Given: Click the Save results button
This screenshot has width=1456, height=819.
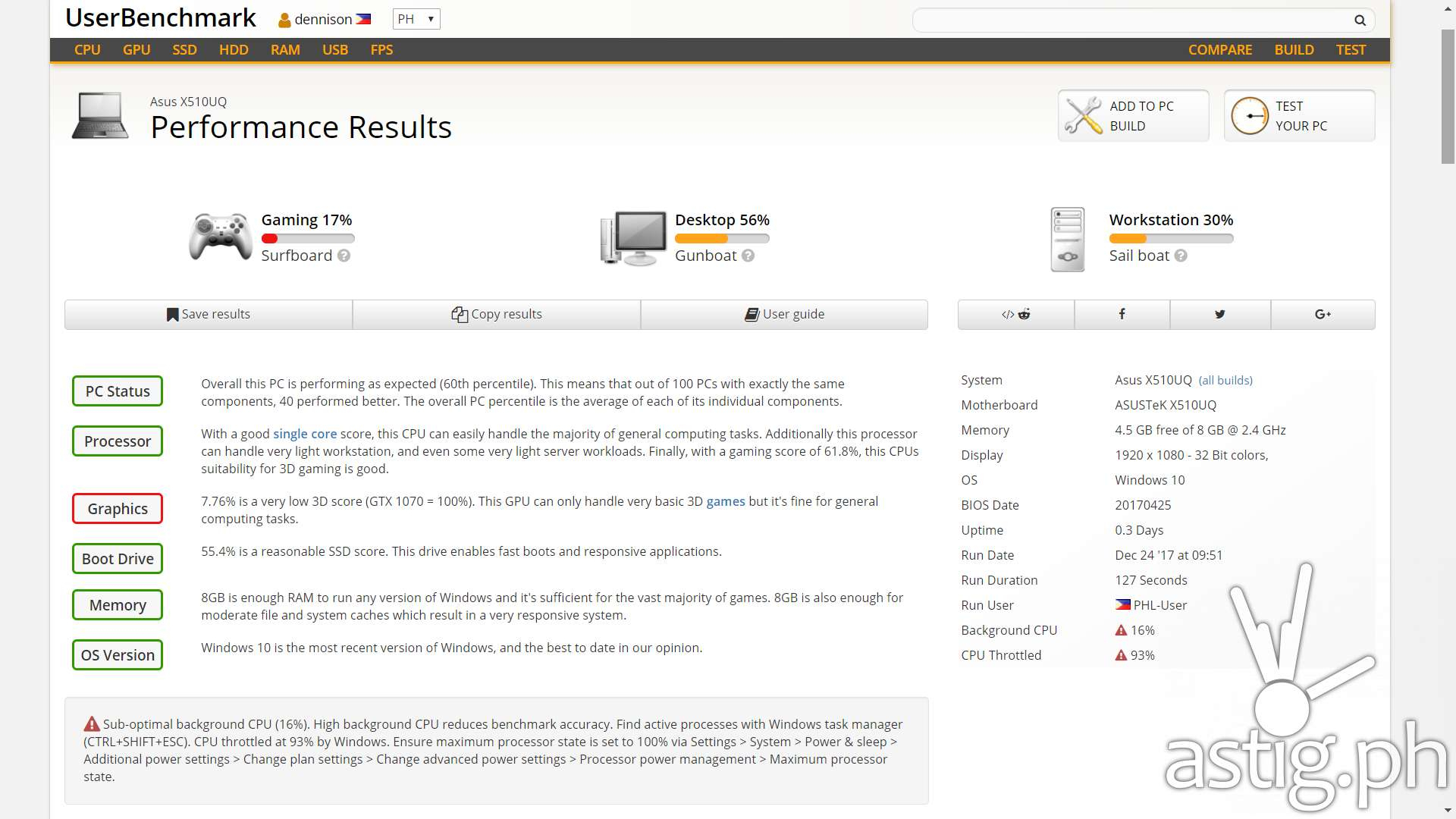Looking at the screenshot, I should 208,313.
